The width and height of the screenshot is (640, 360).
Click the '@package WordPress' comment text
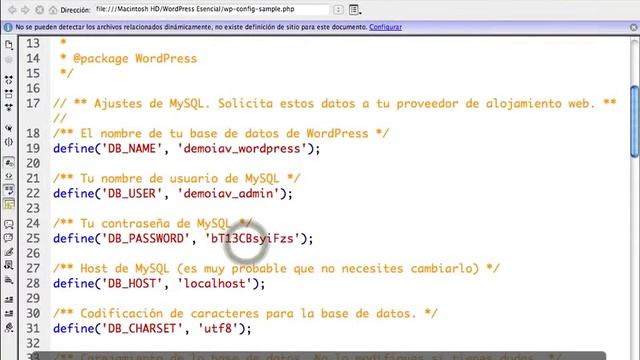135,59
